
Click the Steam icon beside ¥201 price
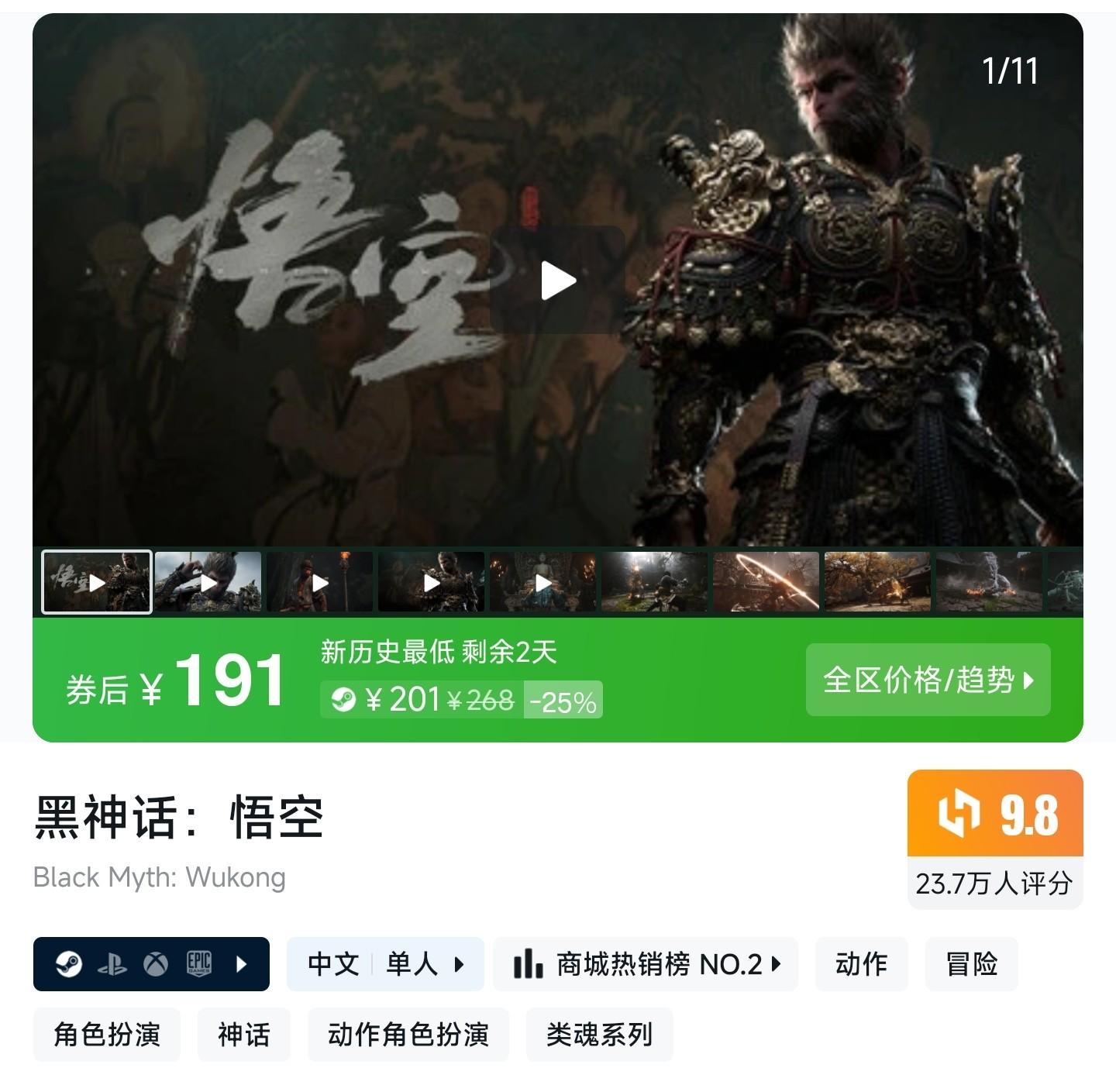coord(343,700)
